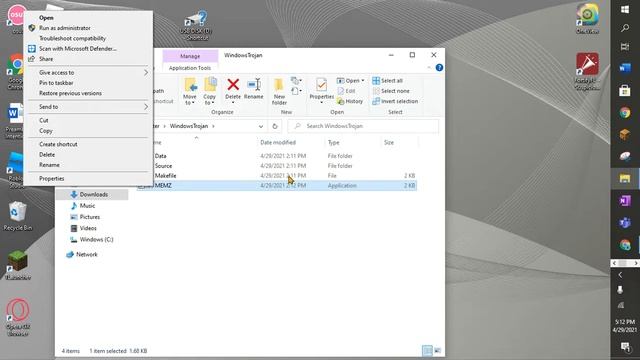Click the Windows Start button

coord(625,9)
